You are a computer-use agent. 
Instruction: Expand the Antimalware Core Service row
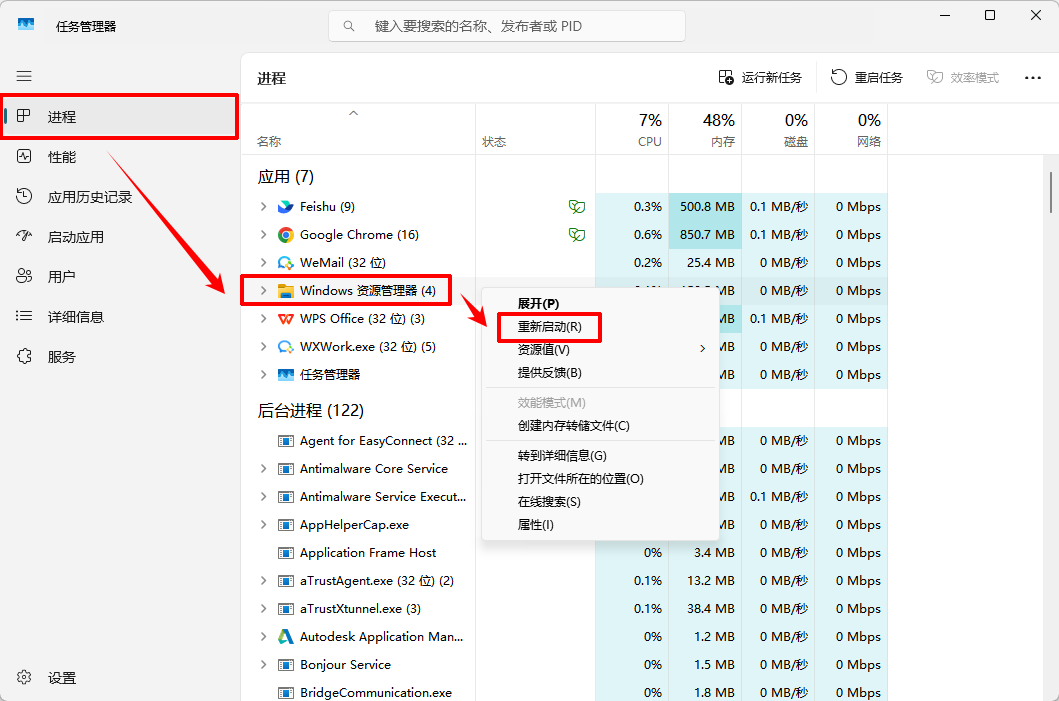click(263, 469)
